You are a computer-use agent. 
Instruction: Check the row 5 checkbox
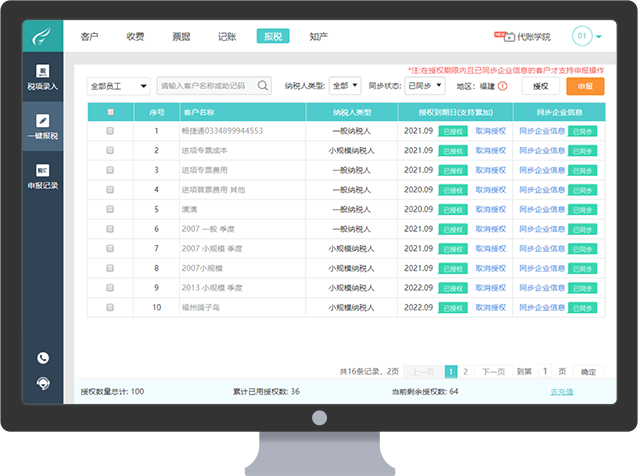(110, 209)
